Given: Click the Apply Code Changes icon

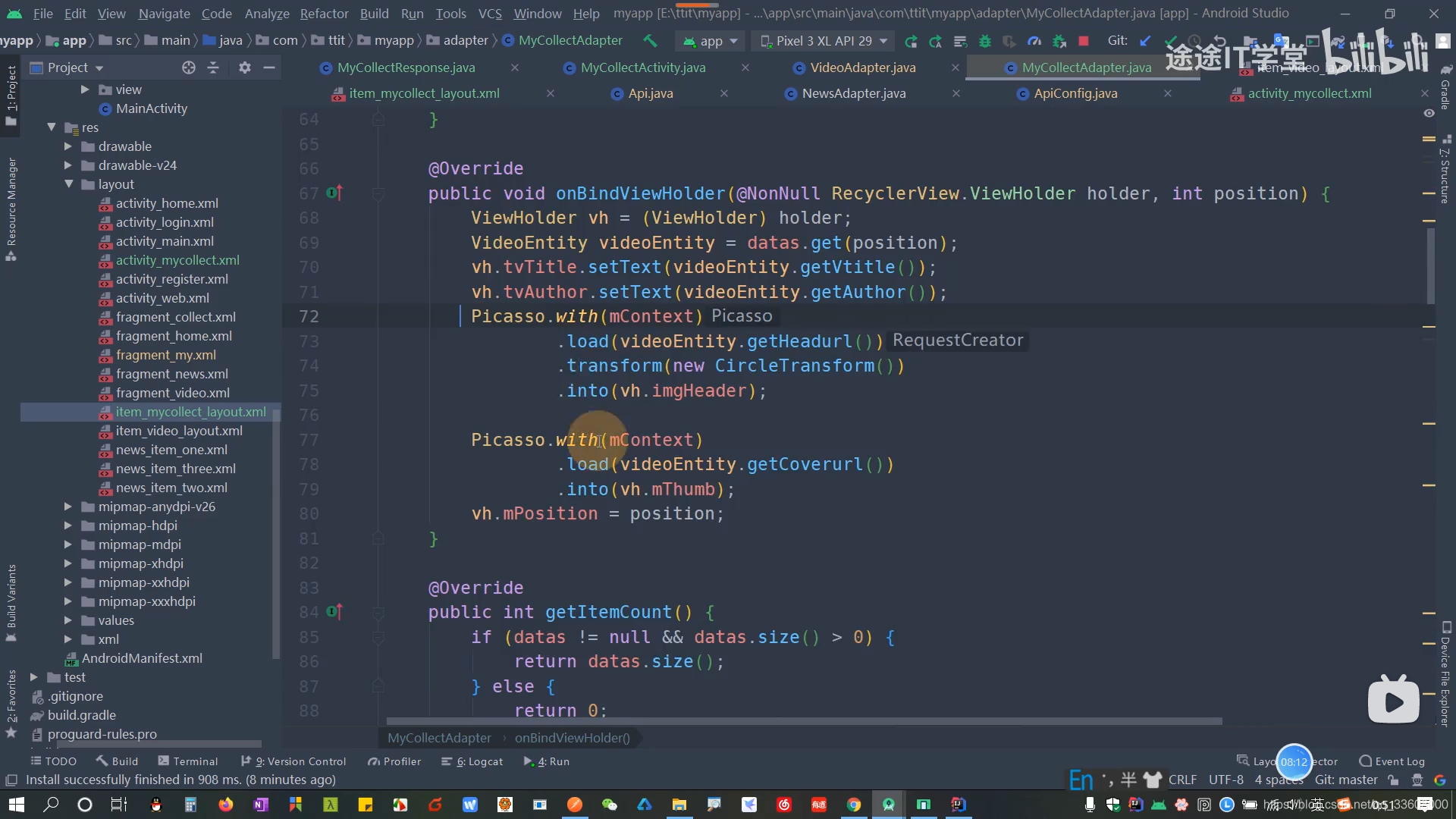Looking at the screenshot, I should [x=960, y=41].
